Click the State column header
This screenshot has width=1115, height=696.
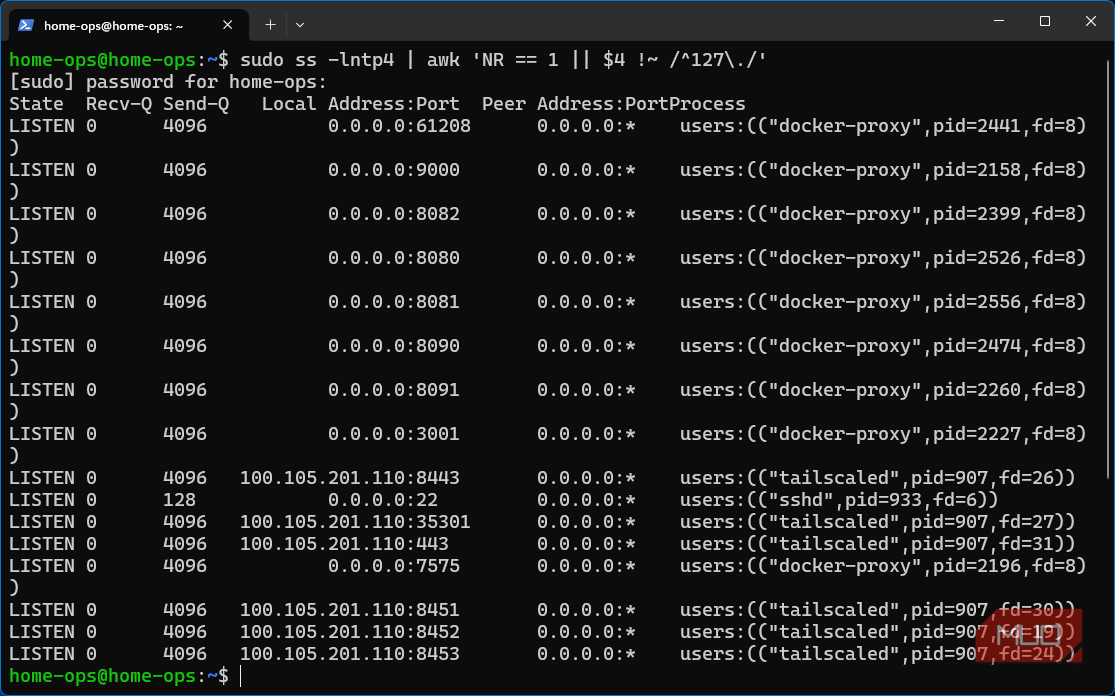point(36,104)
